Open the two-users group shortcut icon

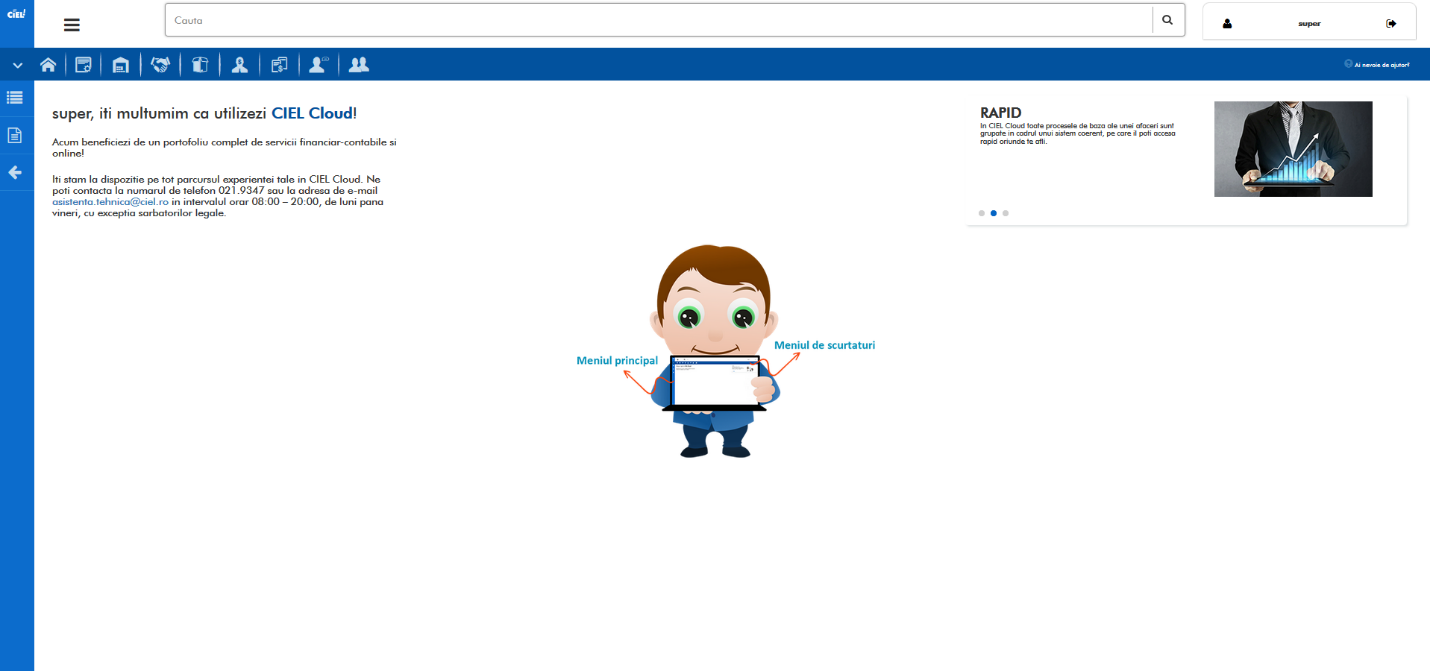click(x=358, y=65)
